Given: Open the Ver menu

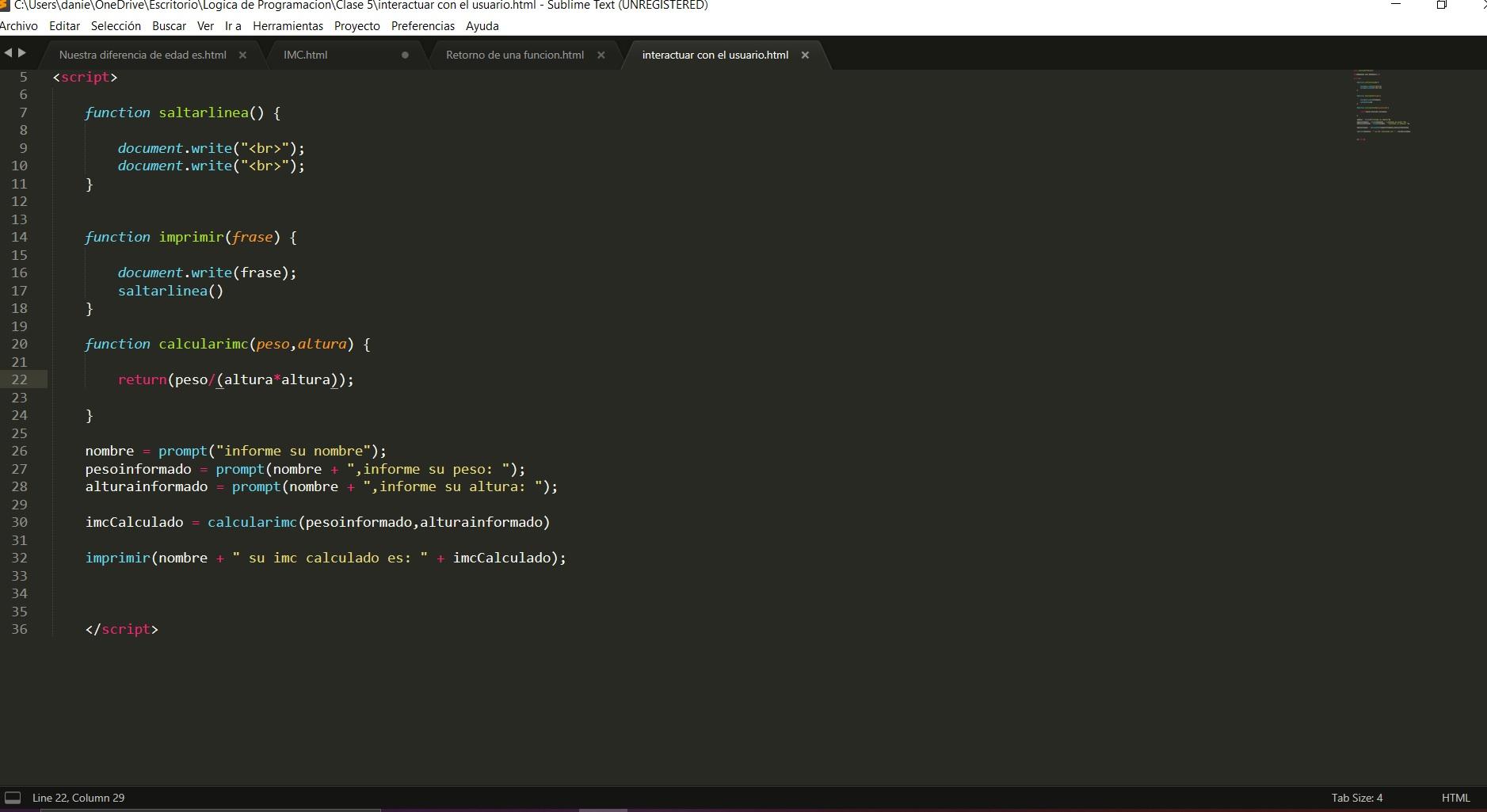Looking at the screenshot, I should coord(205,26).
